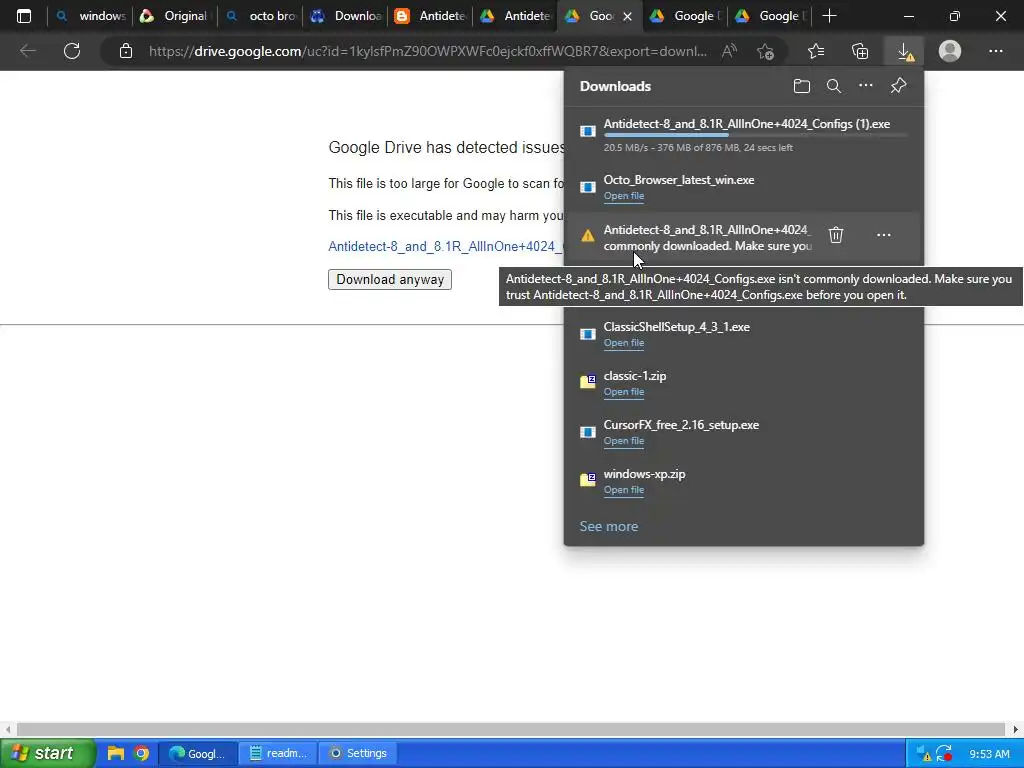
Task: Select the downloading Antidetect (1).exe entry
Action: 744,135
